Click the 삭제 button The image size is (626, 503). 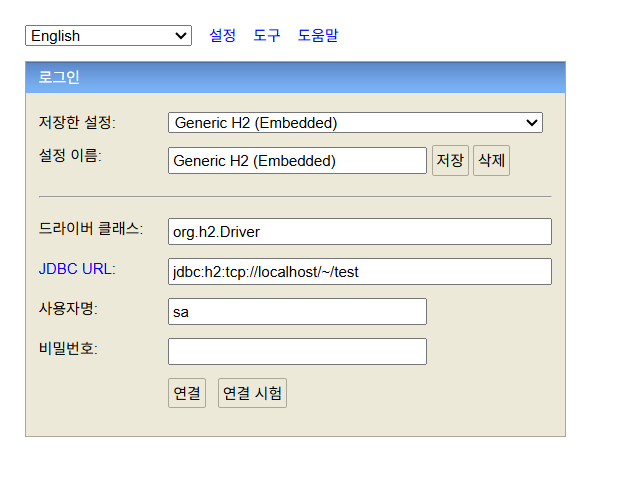[x=491, y=160]
